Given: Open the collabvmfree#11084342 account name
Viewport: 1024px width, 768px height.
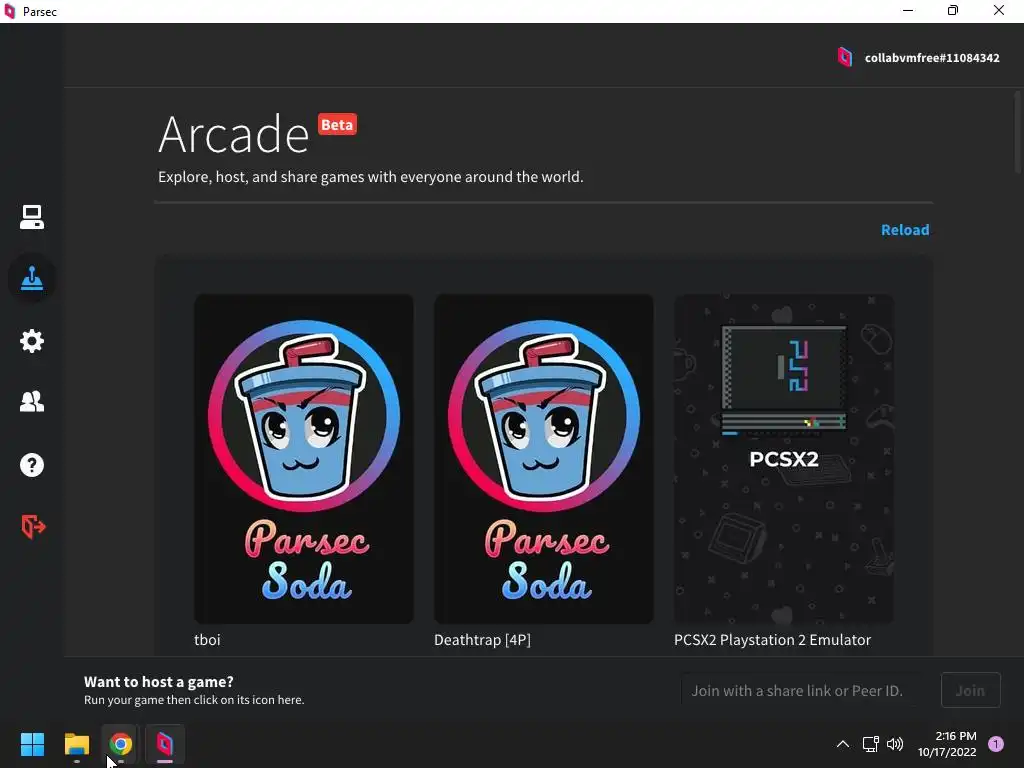Looking at the screenshot, I should pyautogui.click(x=932, y=58).
